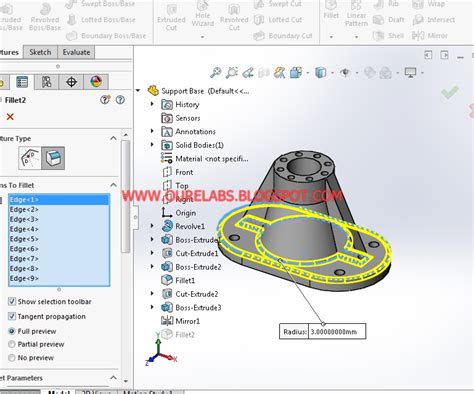Click the Boundary Boss/Base tool
This screenshot has height=394, width=474.
(x=106, y=36)
